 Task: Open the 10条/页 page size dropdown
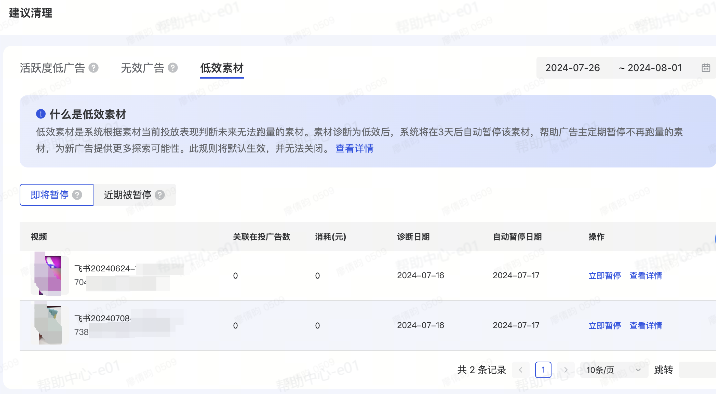614,370
